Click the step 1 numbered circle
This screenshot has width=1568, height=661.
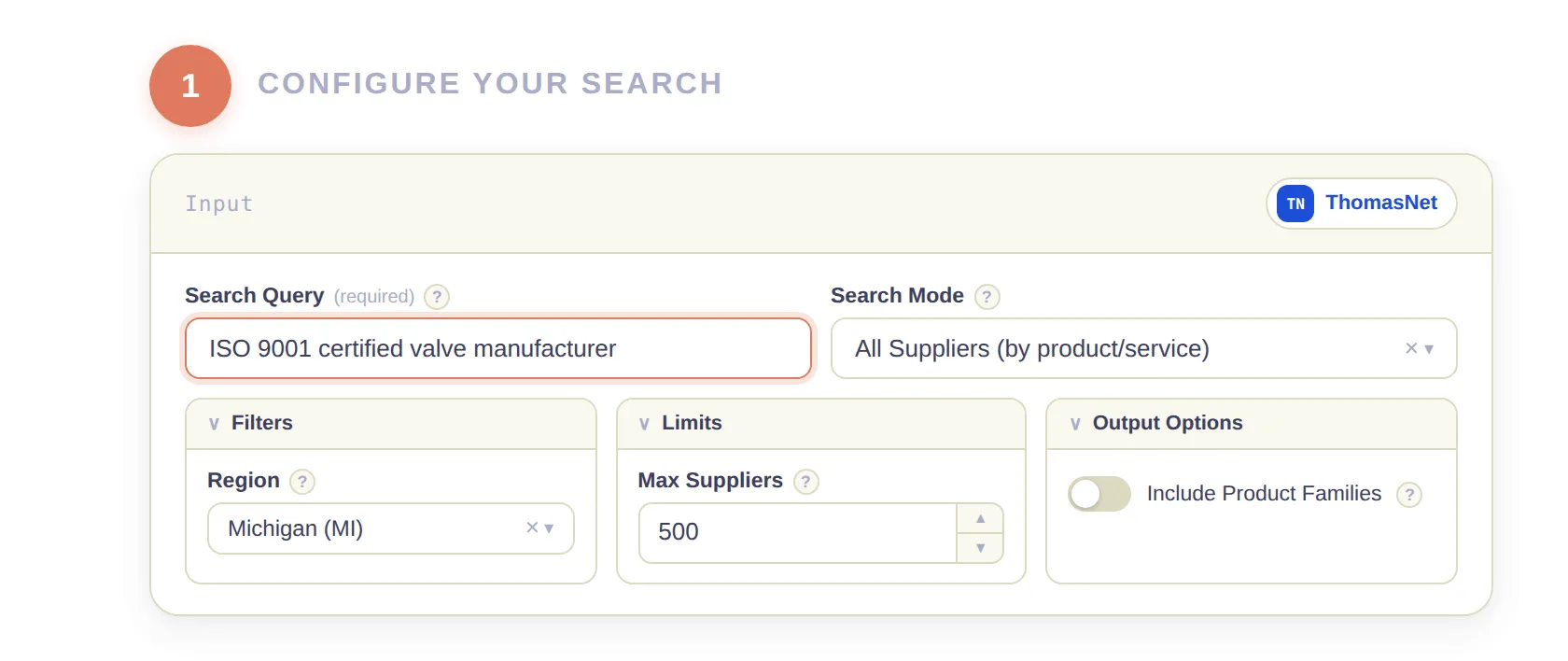click(190, 85)
